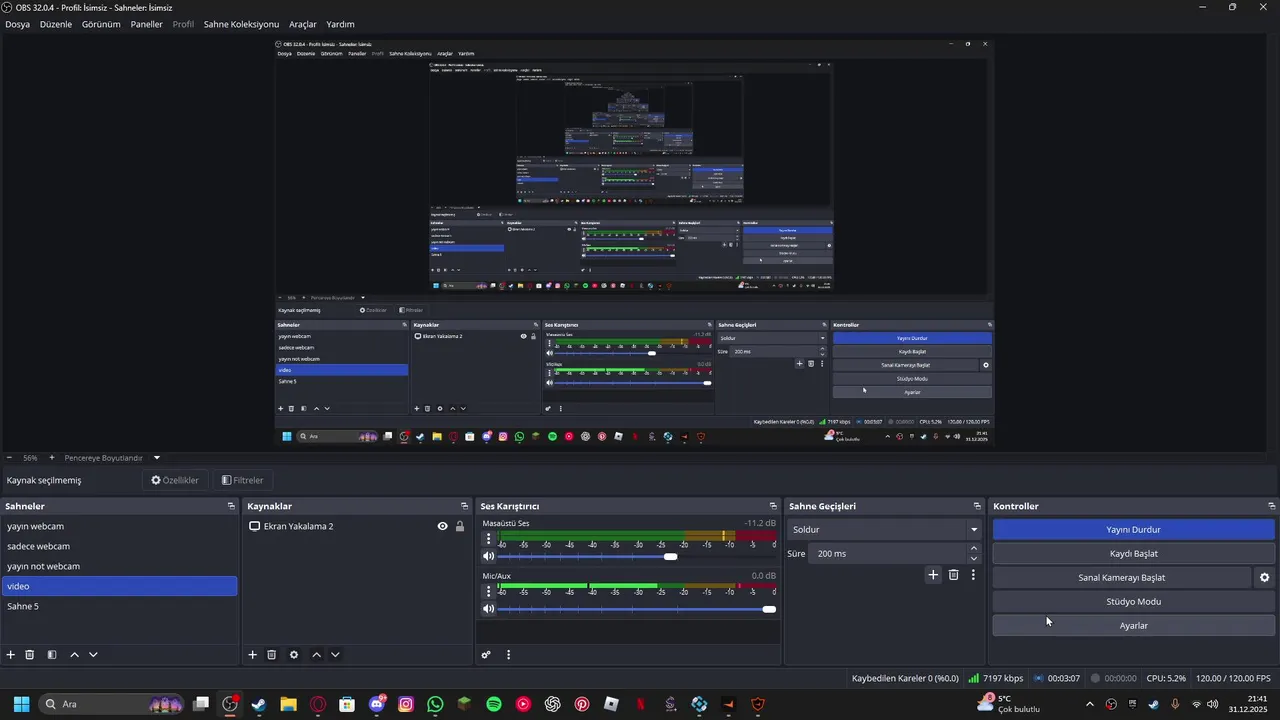This screenshot has height=720, width=1280.
Task: Click Kaydı Başlat to start recording
Action: [x=1133, y=553]
